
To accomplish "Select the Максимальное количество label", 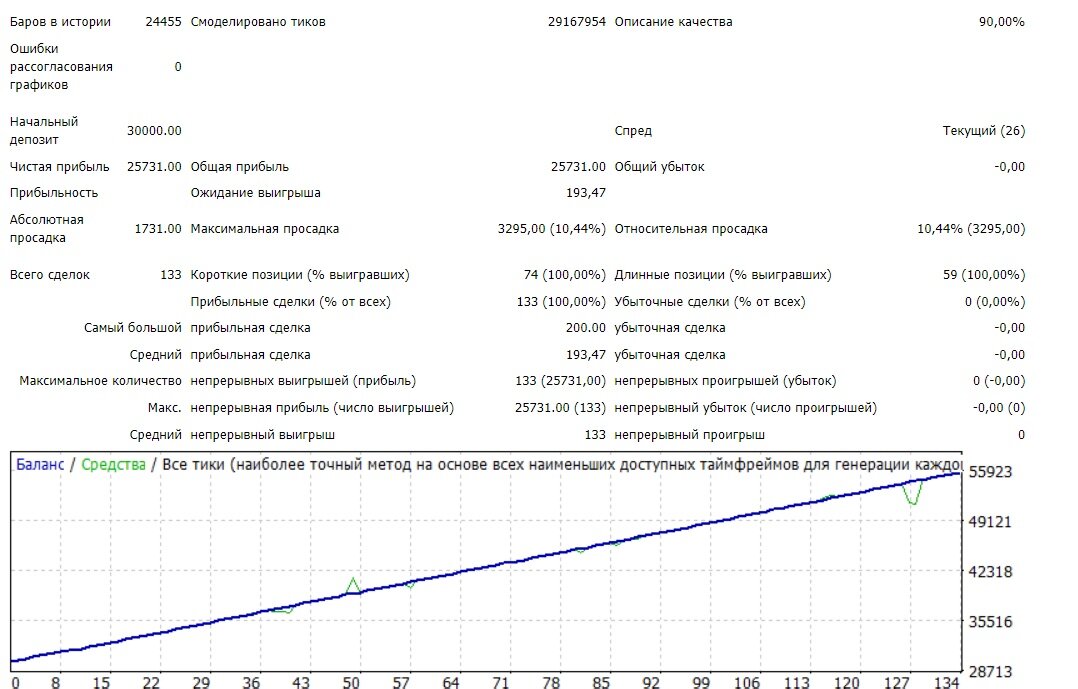I will coord(100,380).
